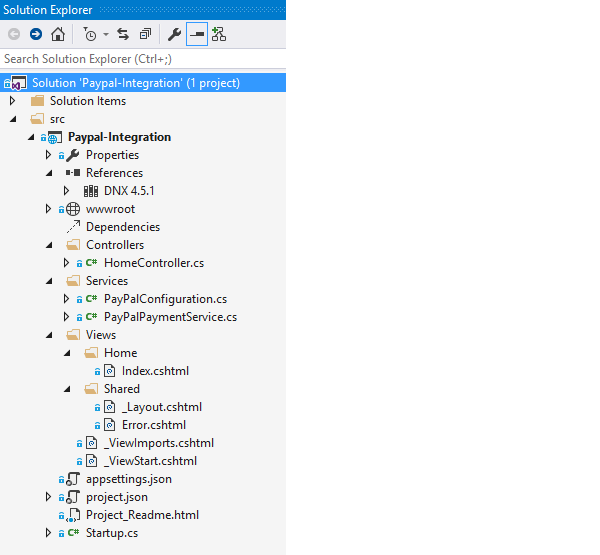Click the Controllers folder icon
Image resolution: width=600 pixels, height=555 pixels.
(x=73, y=245)
